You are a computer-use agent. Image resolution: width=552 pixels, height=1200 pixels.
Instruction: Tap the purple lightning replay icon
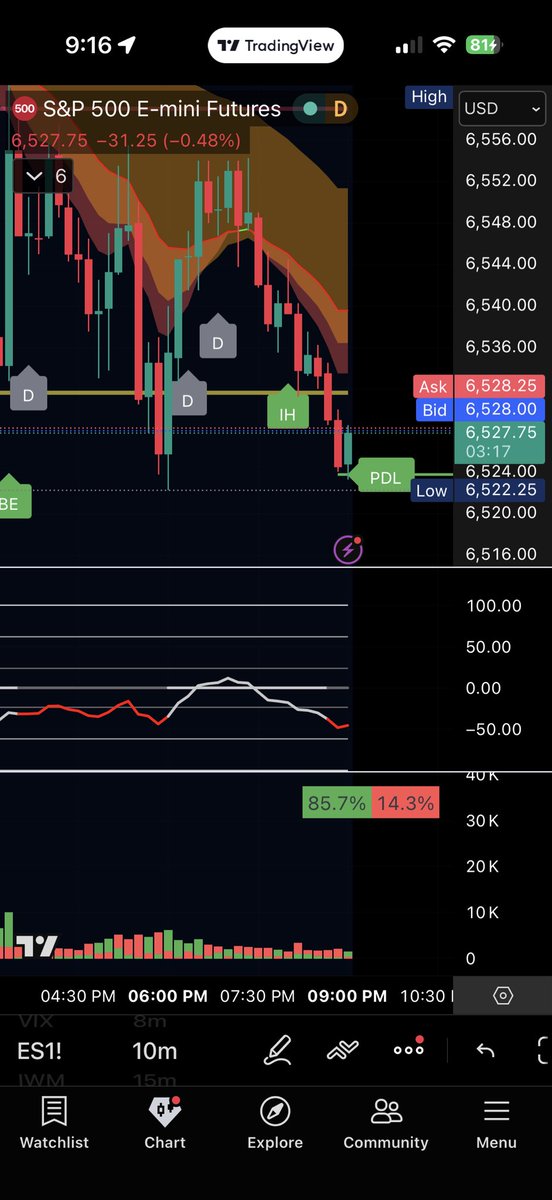pos(347,548)
